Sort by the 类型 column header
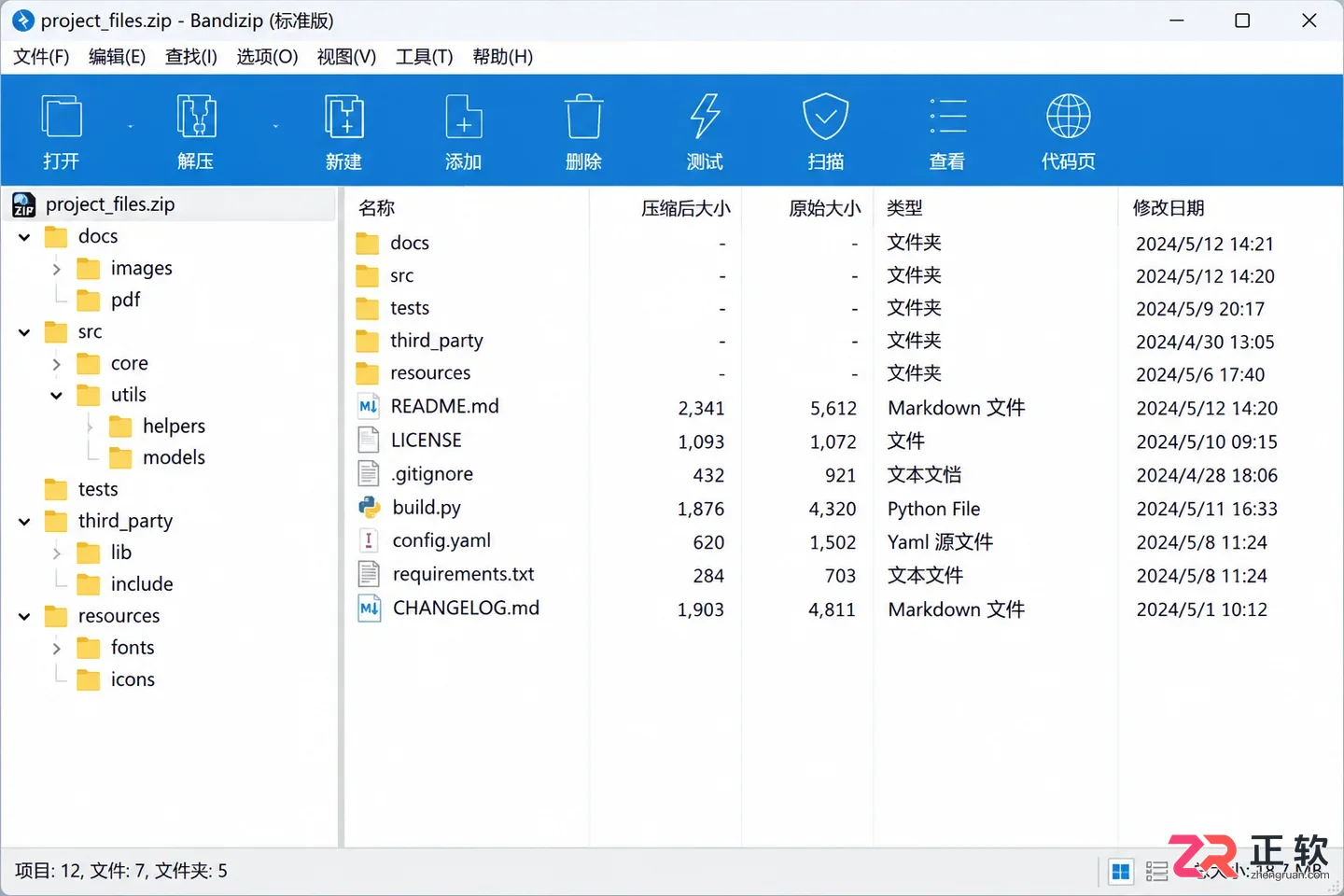The height and width of the screenshot is (896, 1344). pyautogui.click(x=904, y=208)
